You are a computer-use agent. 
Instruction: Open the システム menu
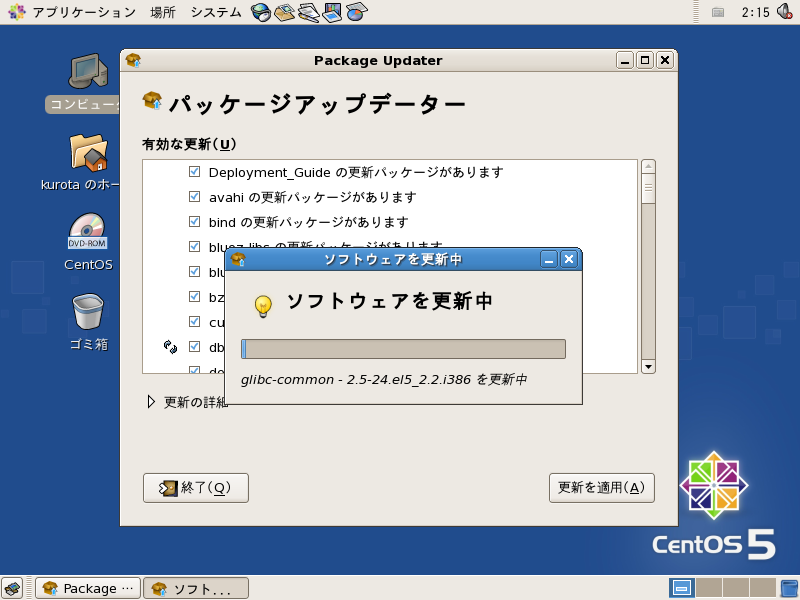(x=216, y=12)
